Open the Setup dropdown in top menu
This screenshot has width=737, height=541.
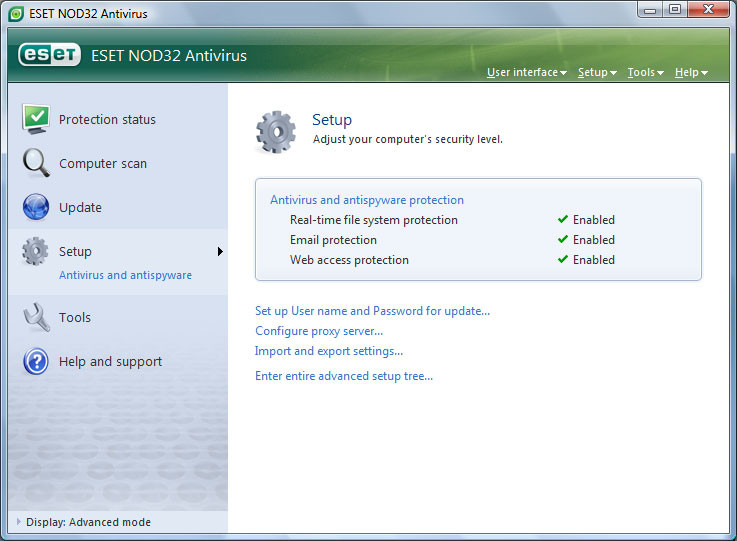pos(597,72)
